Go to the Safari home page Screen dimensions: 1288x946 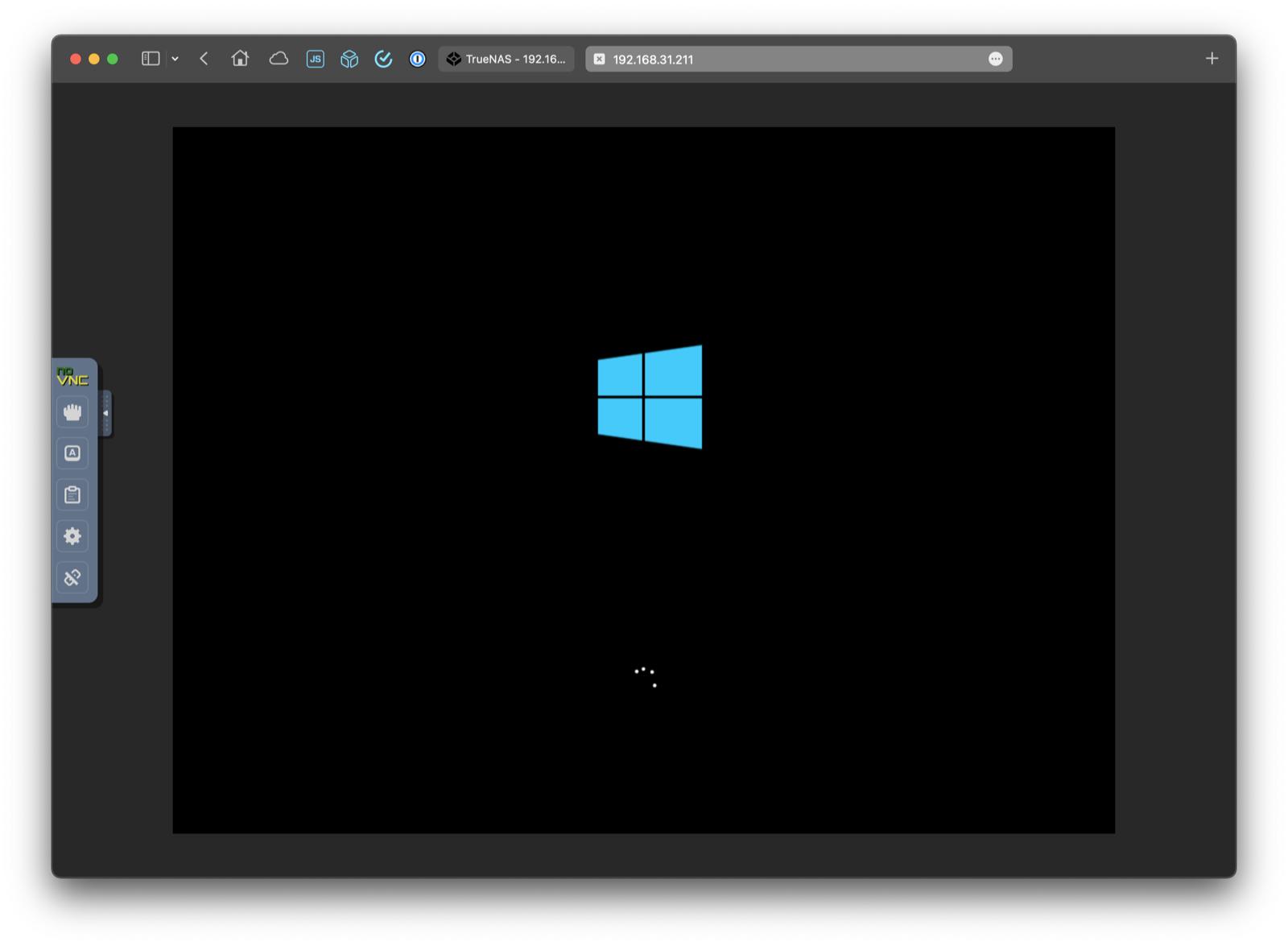coord(240,58)
